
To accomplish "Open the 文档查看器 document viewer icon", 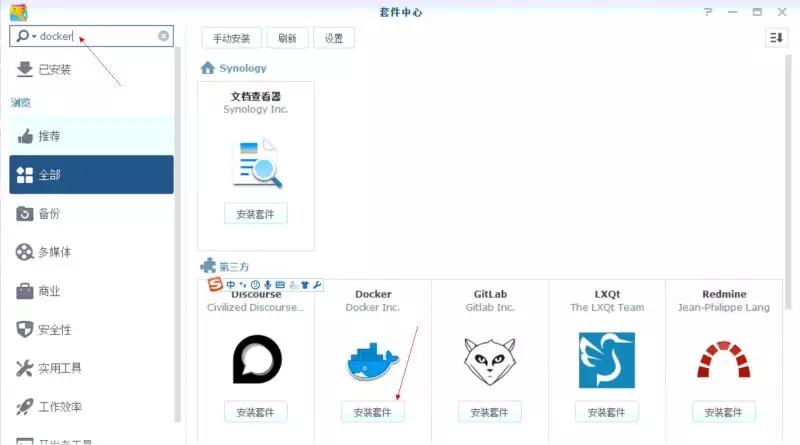I will [x=256, y=162].
